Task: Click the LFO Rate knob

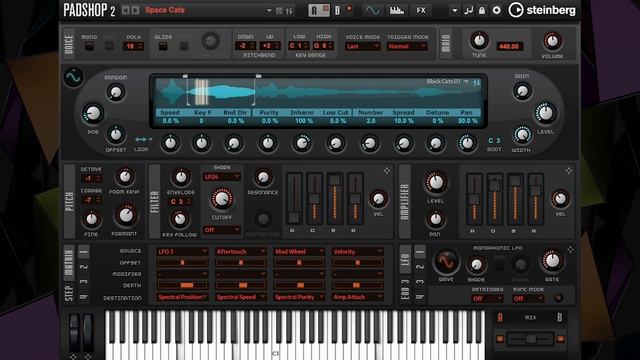Action: [x=552, y=261]
